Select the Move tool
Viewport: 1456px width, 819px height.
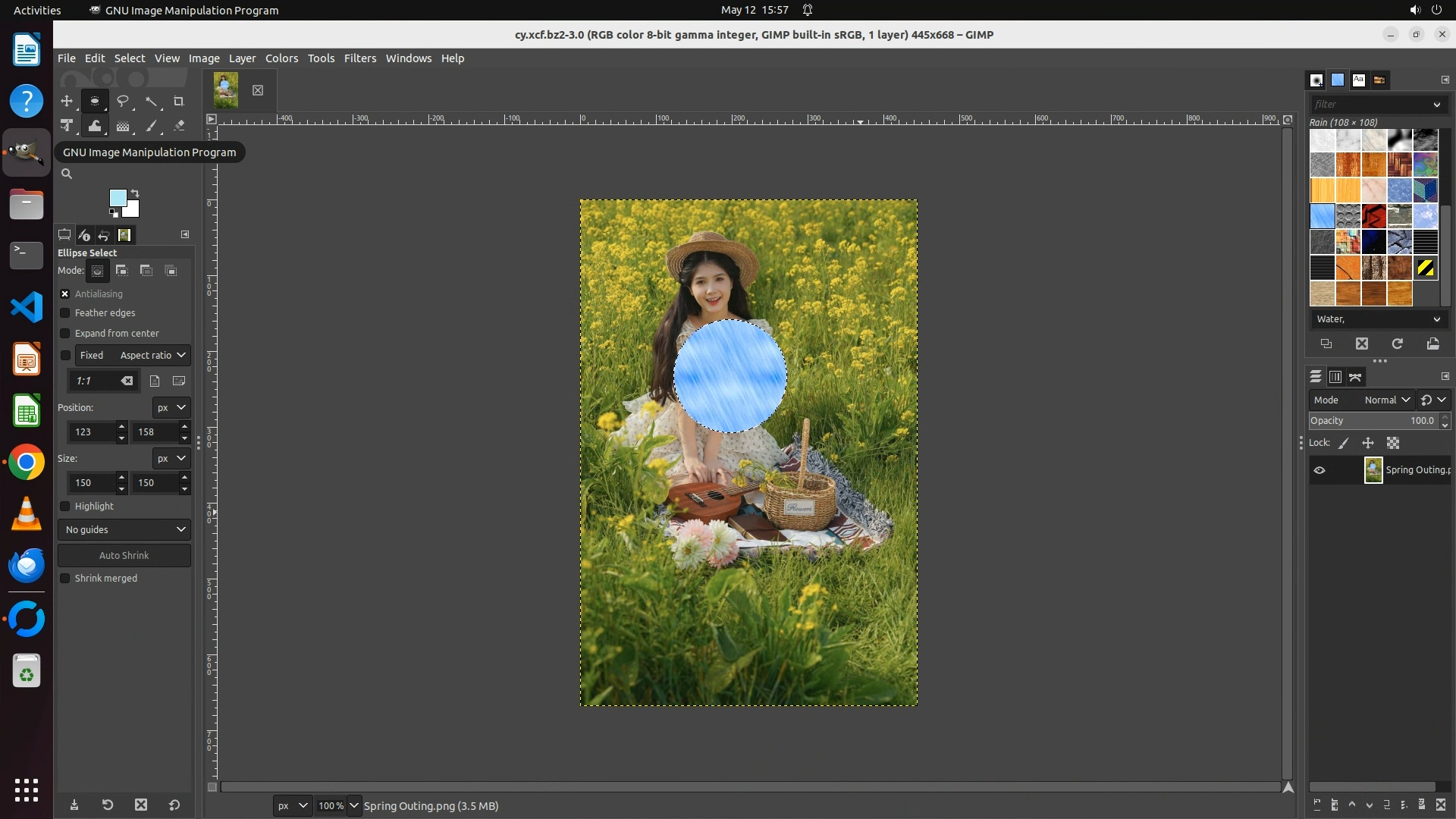[67, 101]
